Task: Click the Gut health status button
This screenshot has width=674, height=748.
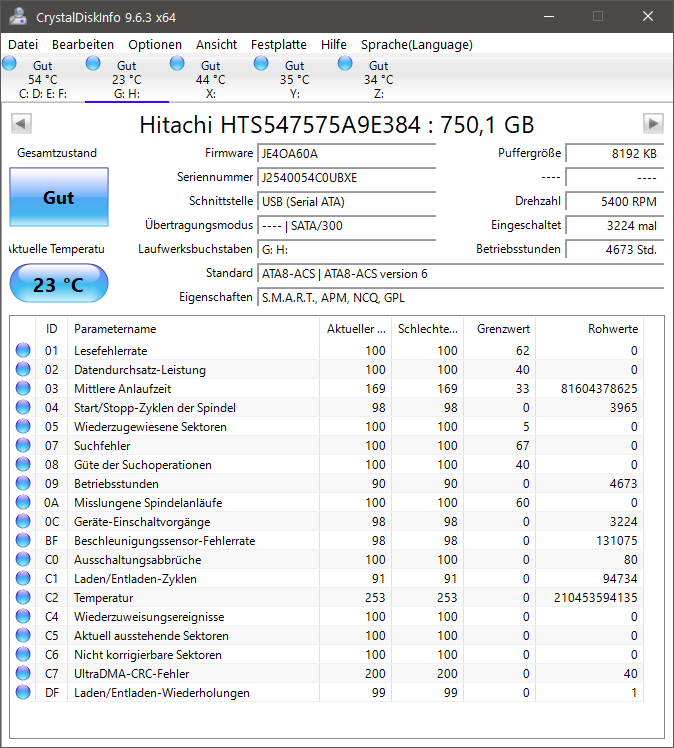Action: [59, 197]
